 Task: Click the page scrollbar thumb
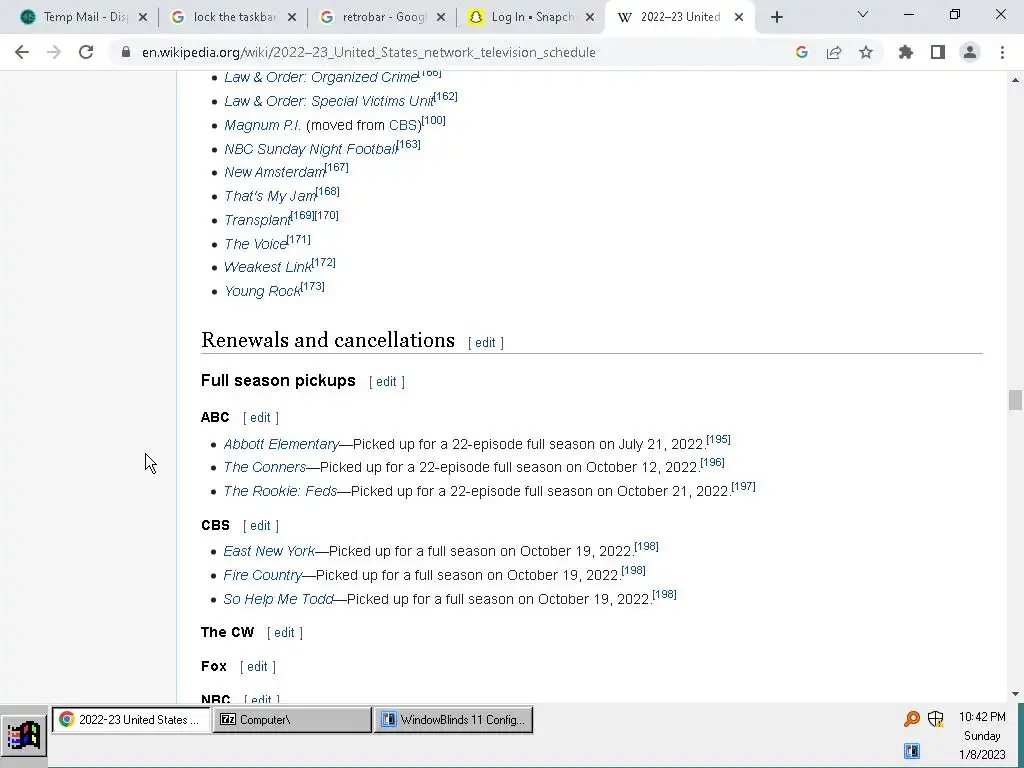point(1015,400)
